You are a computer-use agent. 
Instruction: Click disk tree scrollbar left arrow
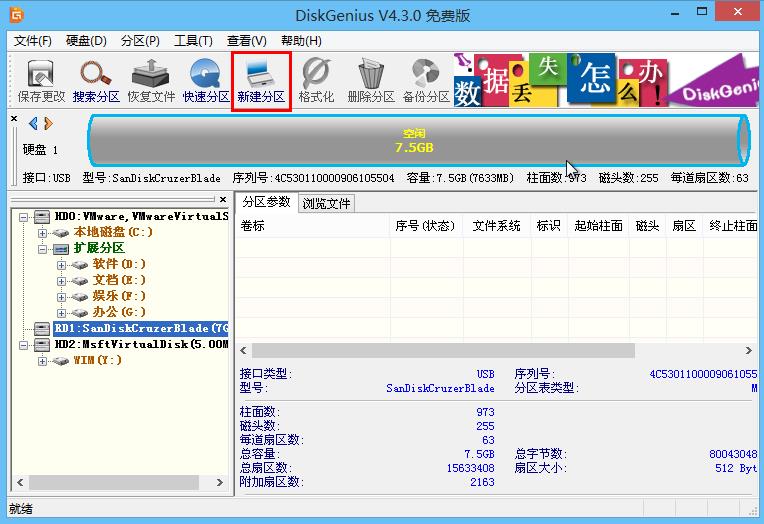(x=20, y=483)
